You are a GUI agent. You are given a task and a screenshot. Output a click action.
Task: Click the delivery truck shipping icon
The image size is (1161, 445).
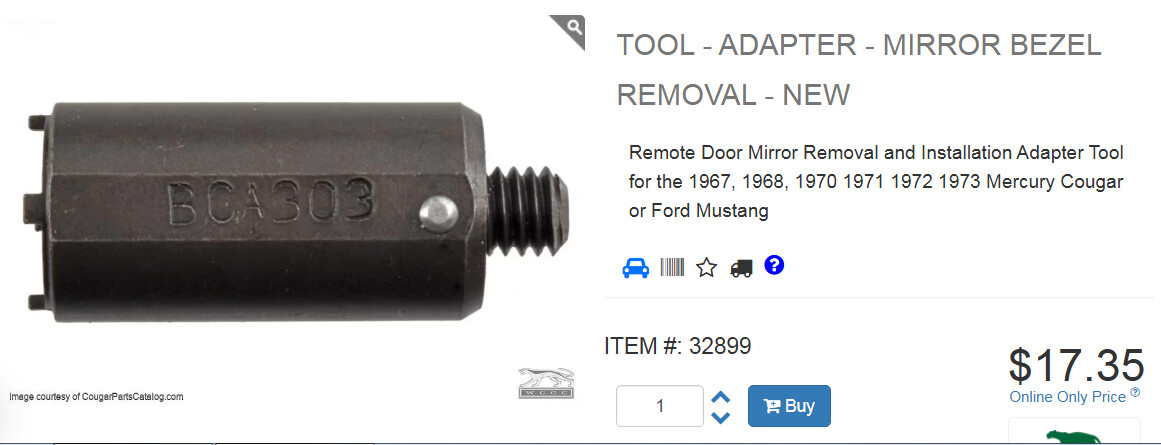point(741,268)
